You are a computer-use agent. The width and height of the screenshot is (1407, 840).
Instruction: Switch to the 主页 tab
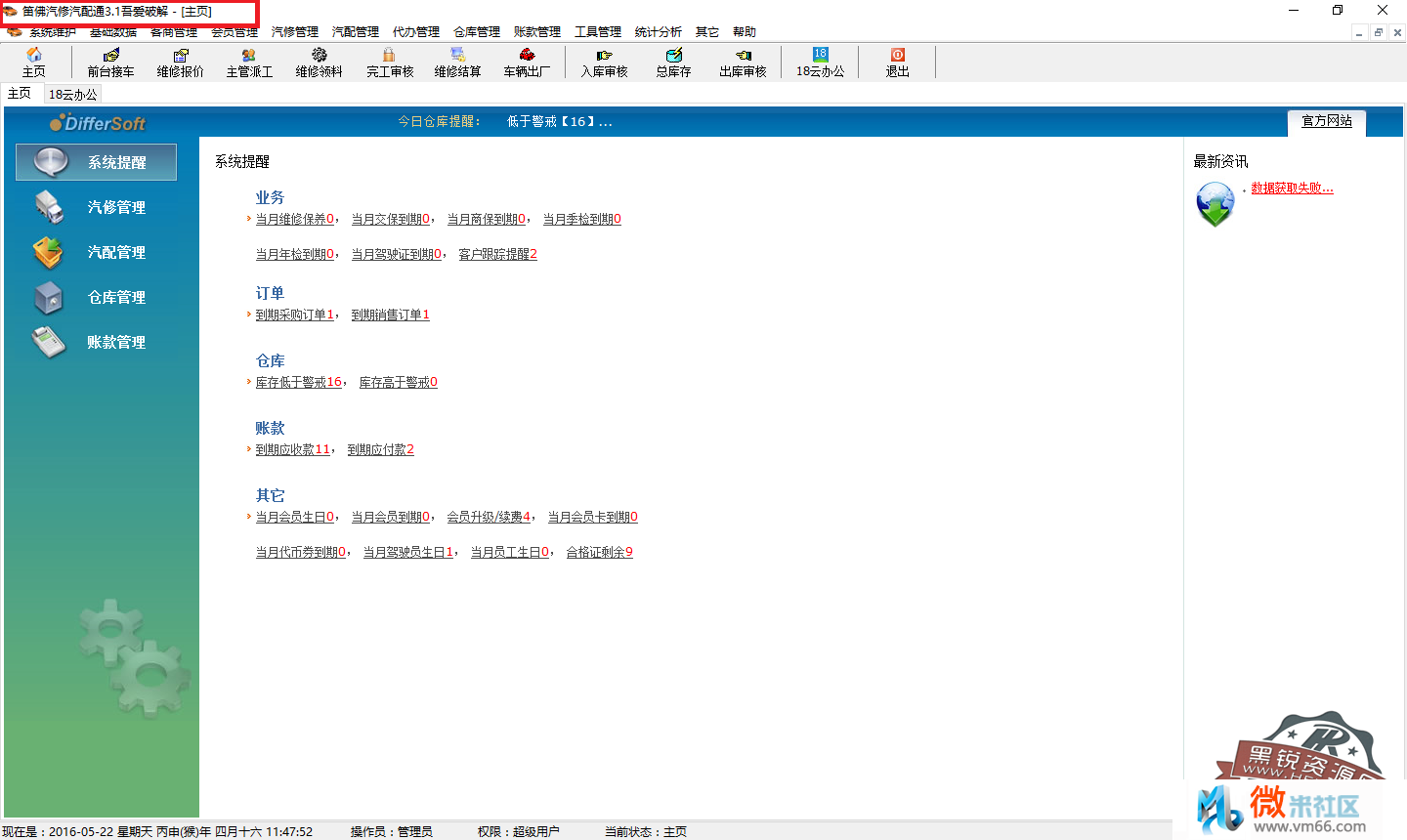tap(20, 94)
